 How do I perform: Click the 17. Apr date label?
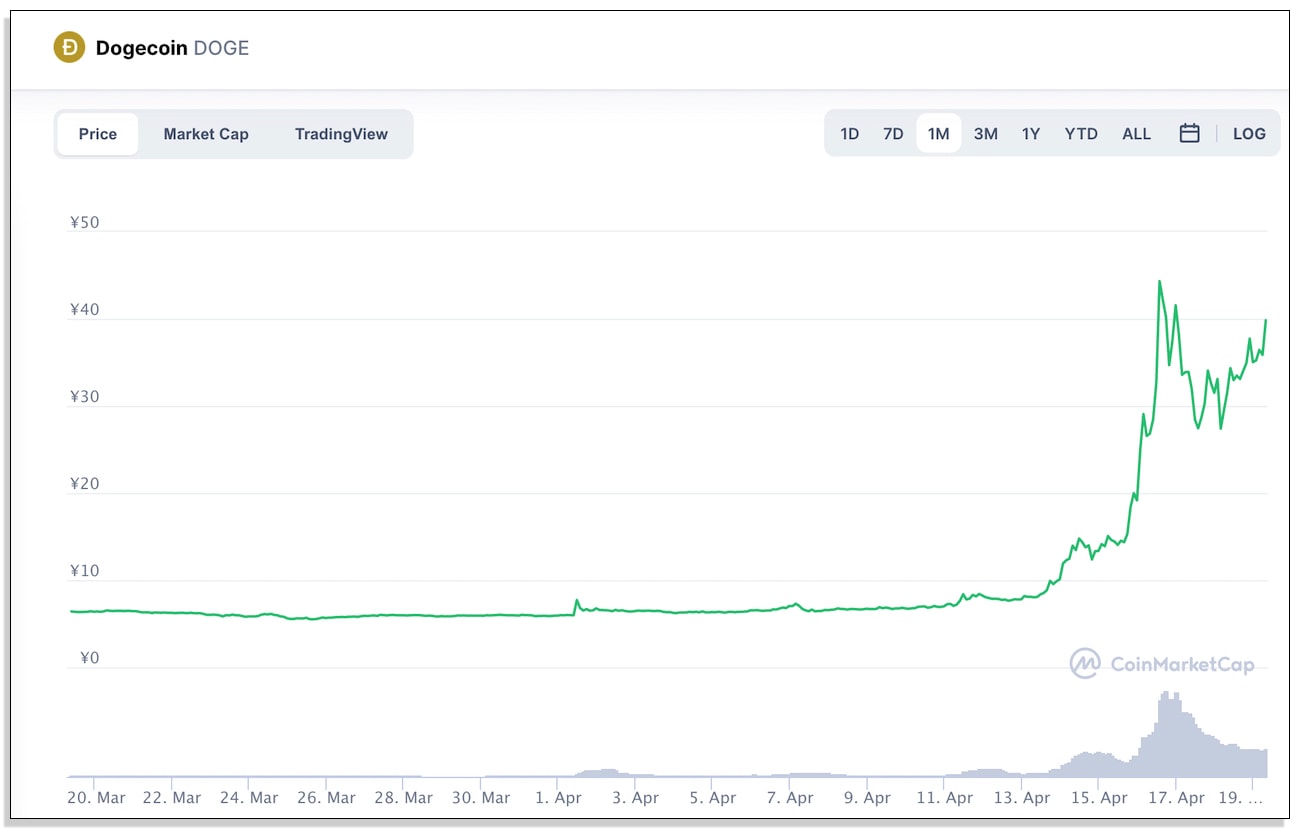coord(1175,798)
